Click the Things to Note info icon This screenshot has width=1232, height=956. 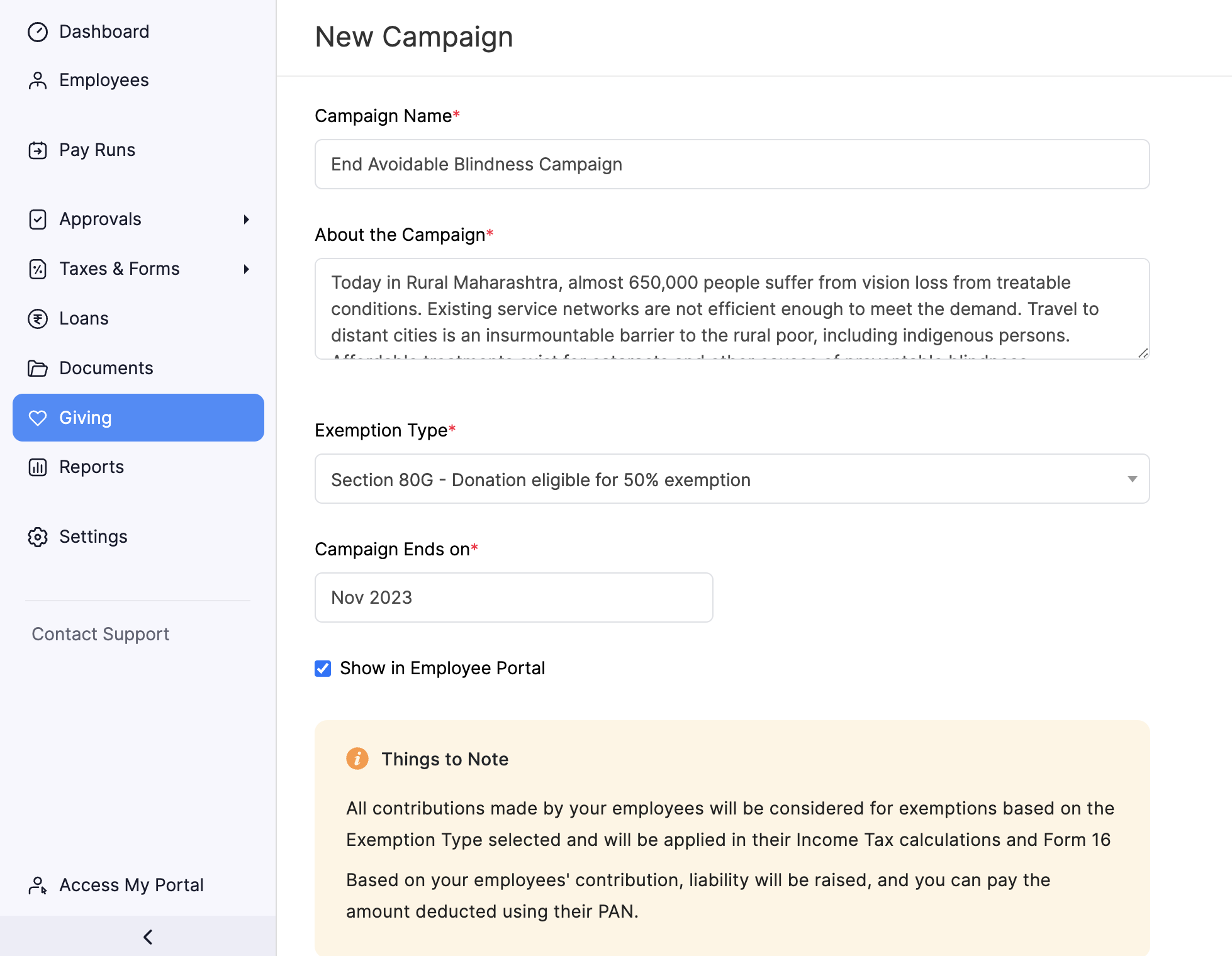click(357, 759)
